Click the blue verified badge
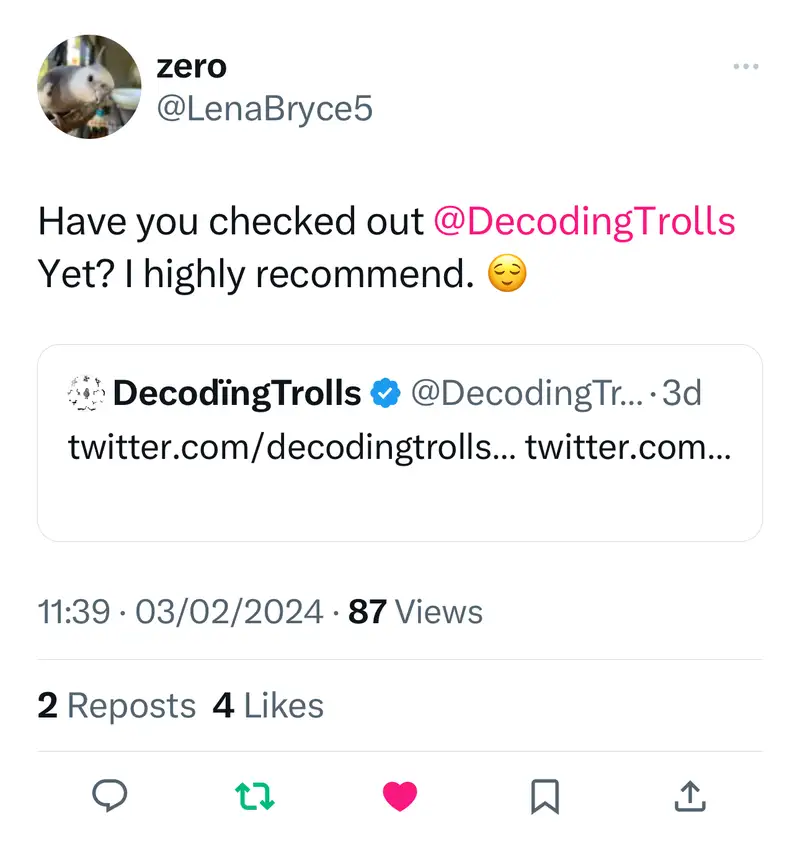Screen dimensions: 800x844 click(x=384, y=394)
